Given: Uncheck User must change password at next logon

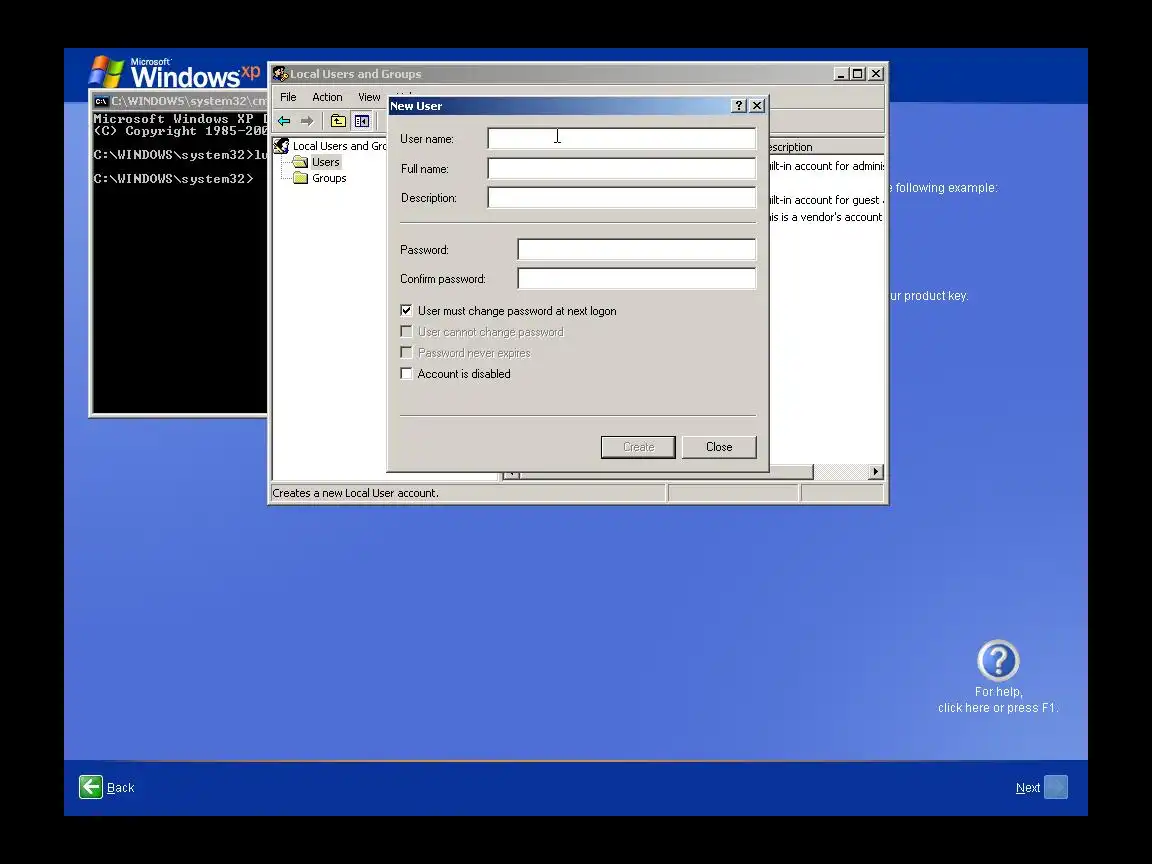Looking at the screenshot, I should pos(406,311).
